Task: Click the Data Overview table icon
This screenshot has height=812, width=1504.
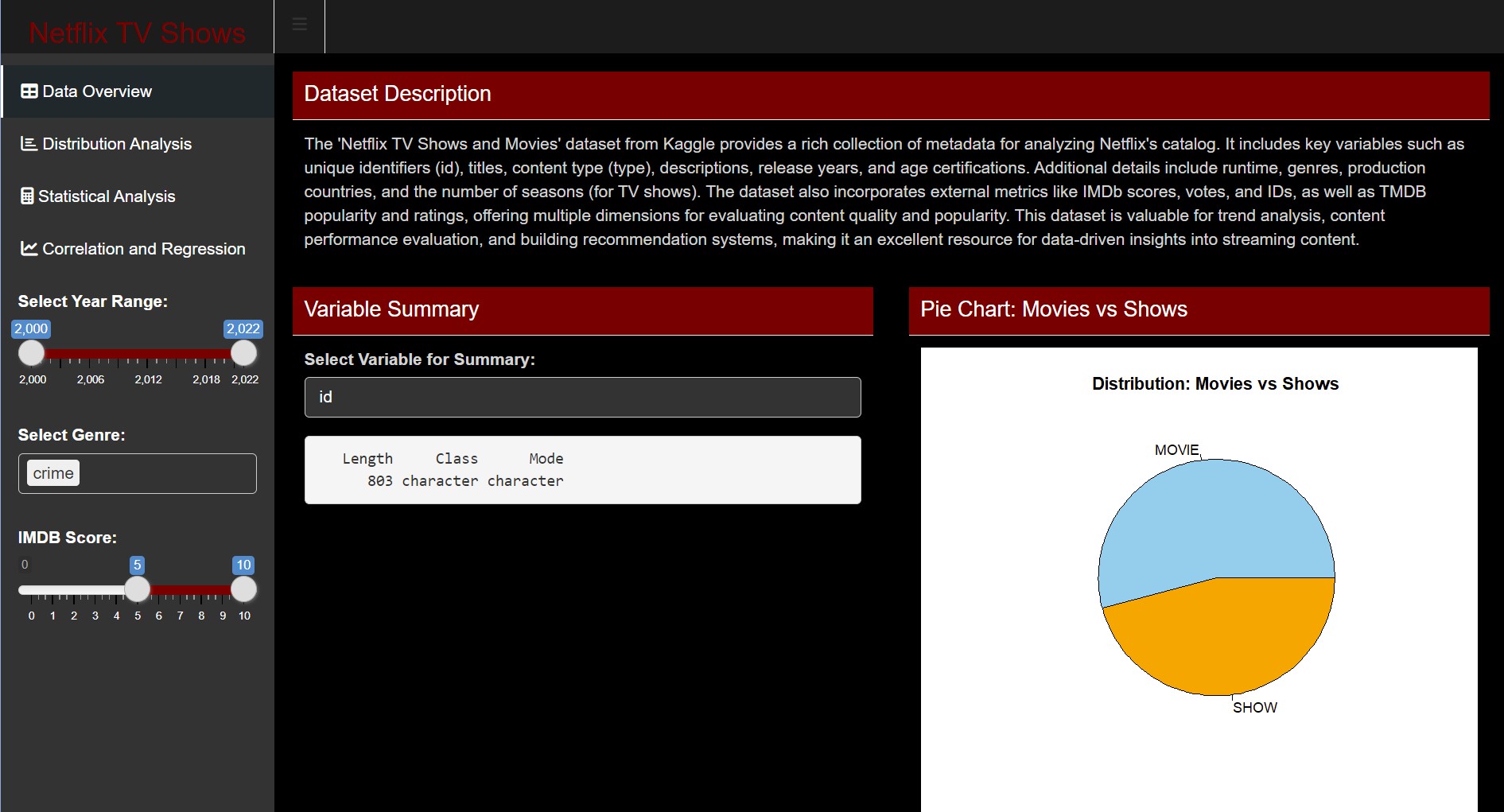Action: 29,91
